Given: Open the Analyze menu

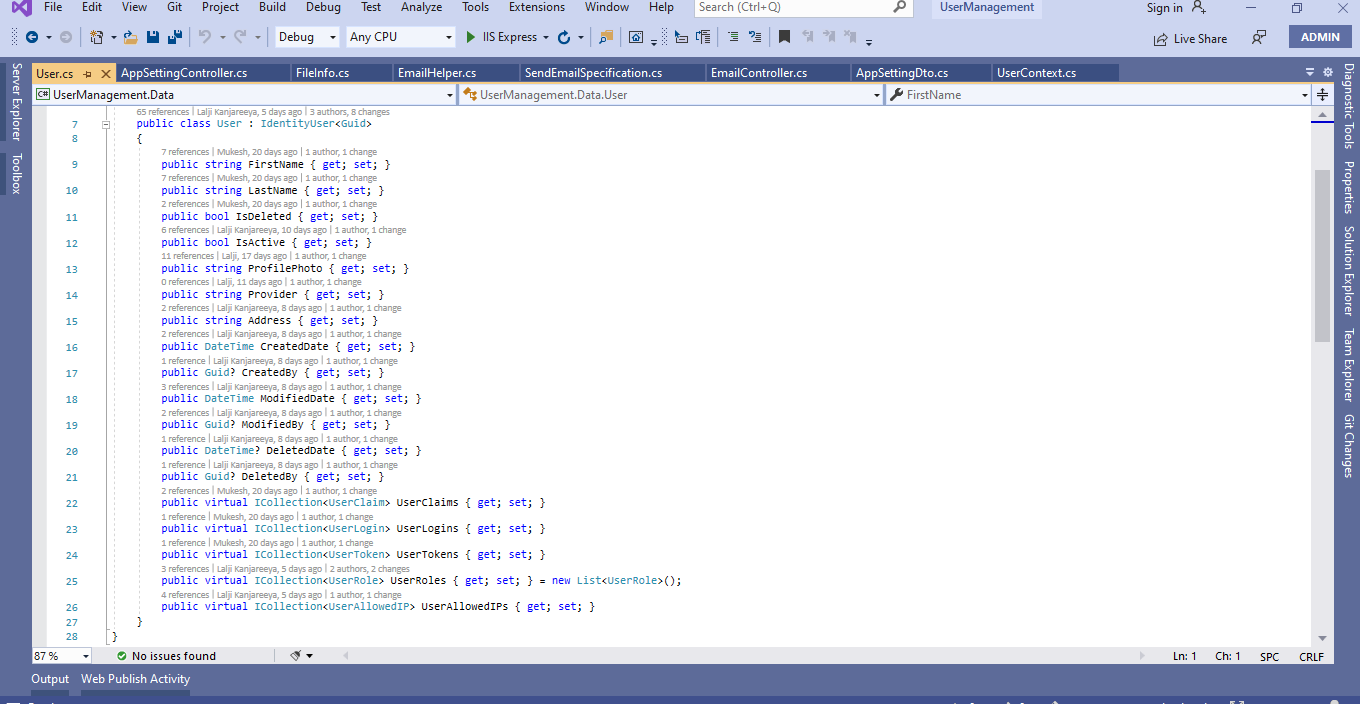Looking at the screenshot, I should coord(421,7).
